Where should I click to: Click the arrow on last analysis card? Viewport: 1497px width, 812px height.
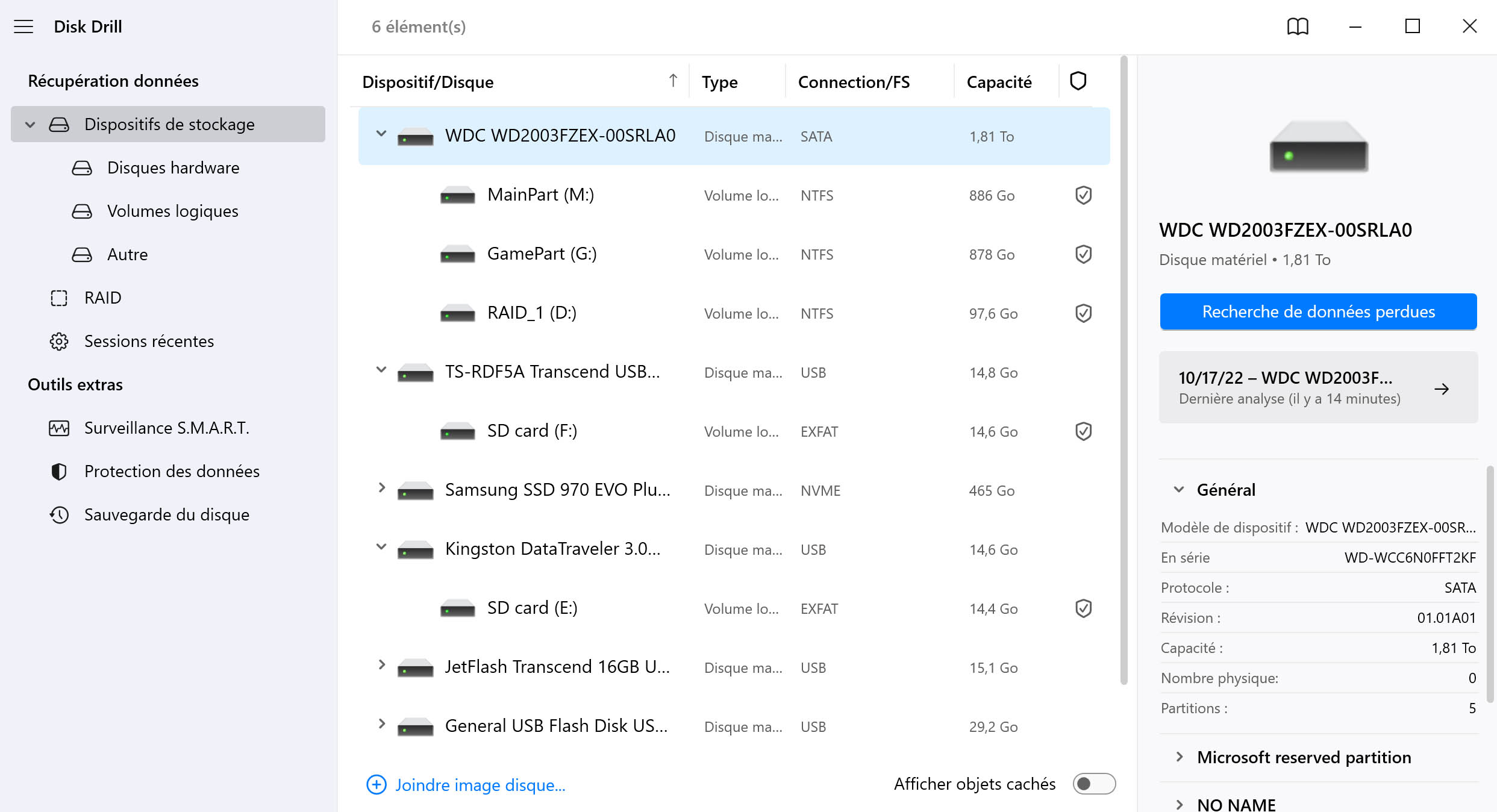click(1442, 389)
